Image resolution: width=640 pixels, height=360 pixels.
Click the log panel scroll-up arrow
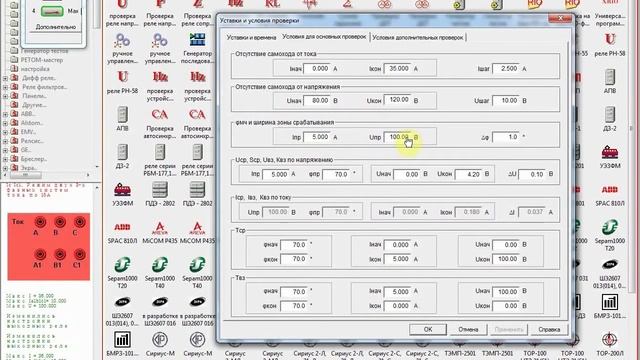pyautogui.click(x=97, y=187)
